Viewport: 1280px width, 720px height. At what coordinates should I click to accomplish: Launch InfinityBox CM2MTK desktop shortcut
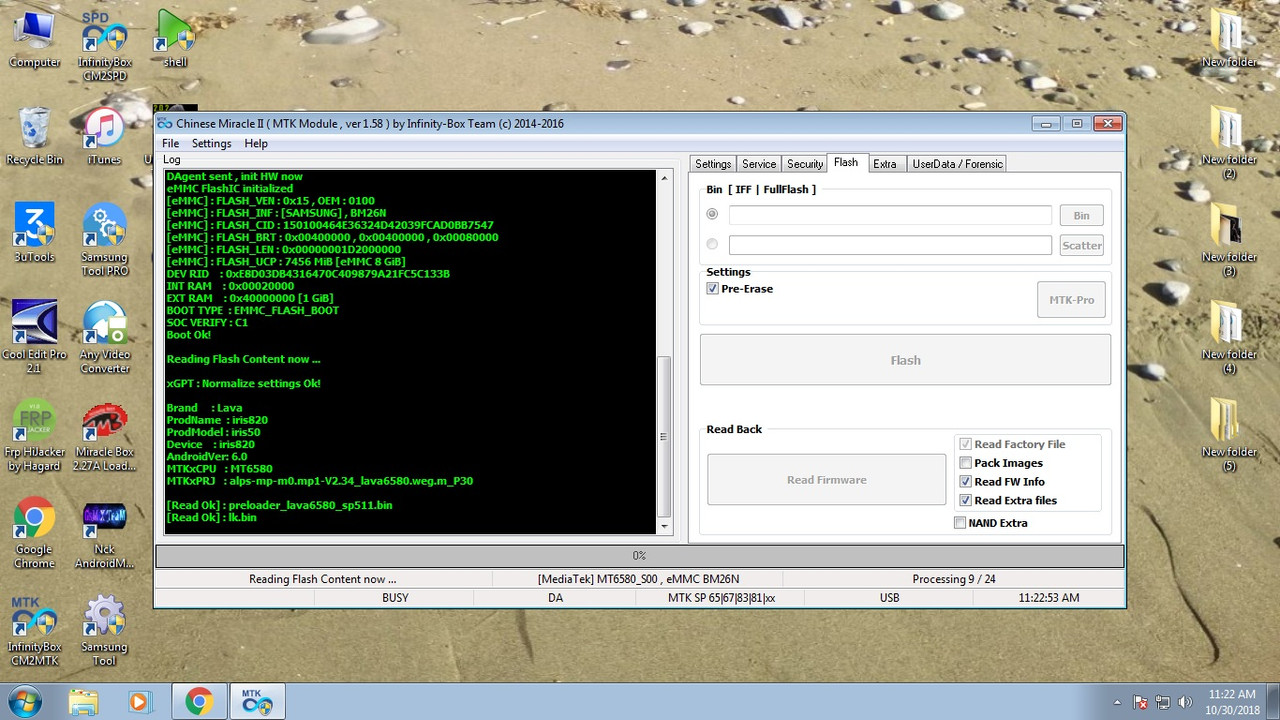tap(34, 630)
